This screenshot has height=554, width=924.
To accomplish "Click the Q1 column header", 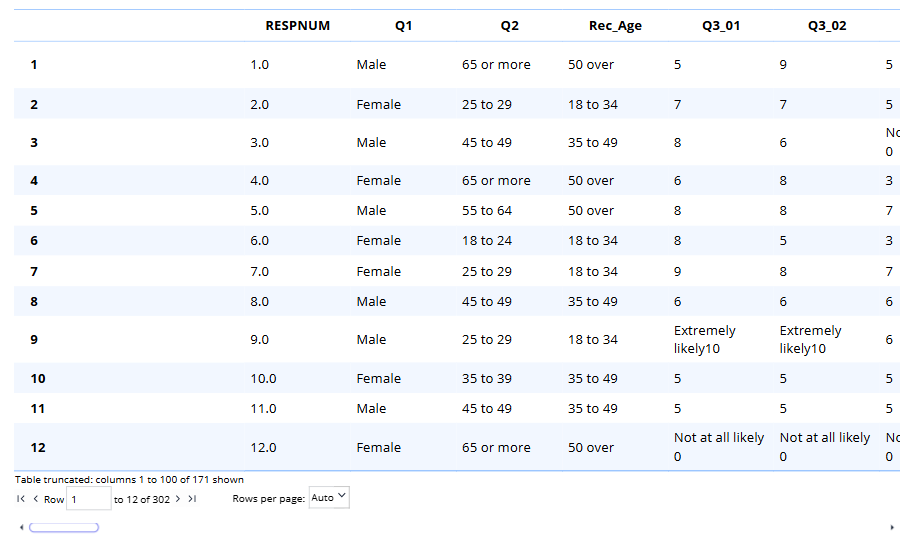I will pyautogui.click(x=403, y=26).
